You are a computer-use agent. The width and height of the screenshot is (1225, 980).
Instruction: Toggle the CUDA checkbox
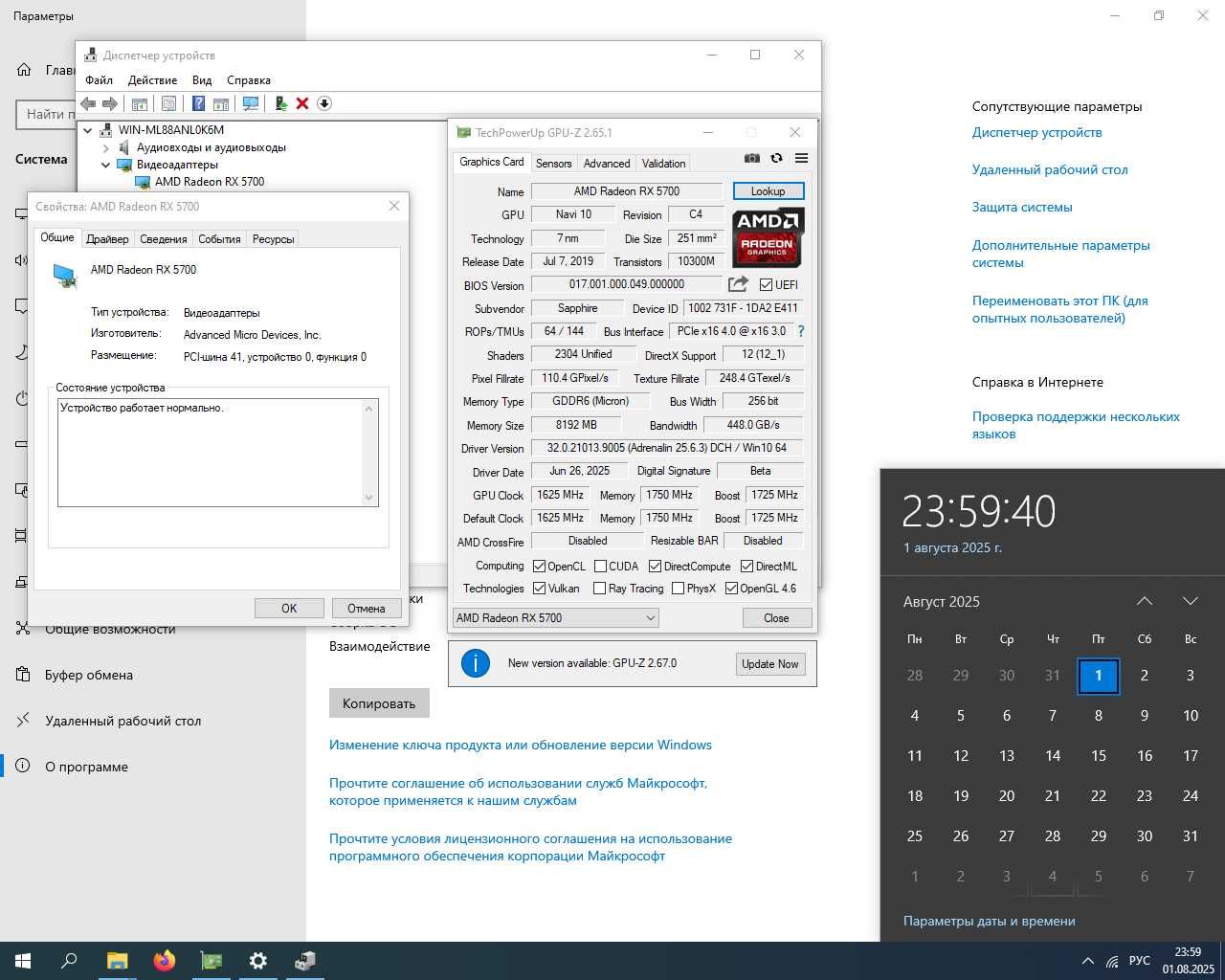pyautogui.click(x=600, y=566)
